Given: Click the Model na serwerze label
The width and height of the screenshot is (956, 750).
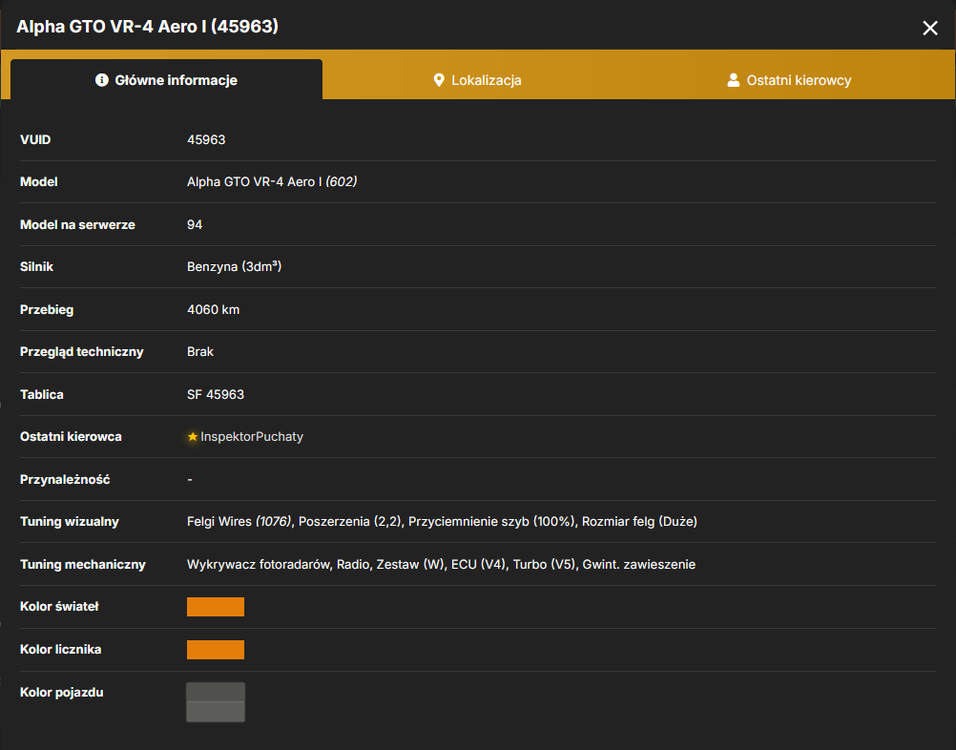Looking at the screenshot, I should point(77,224).
